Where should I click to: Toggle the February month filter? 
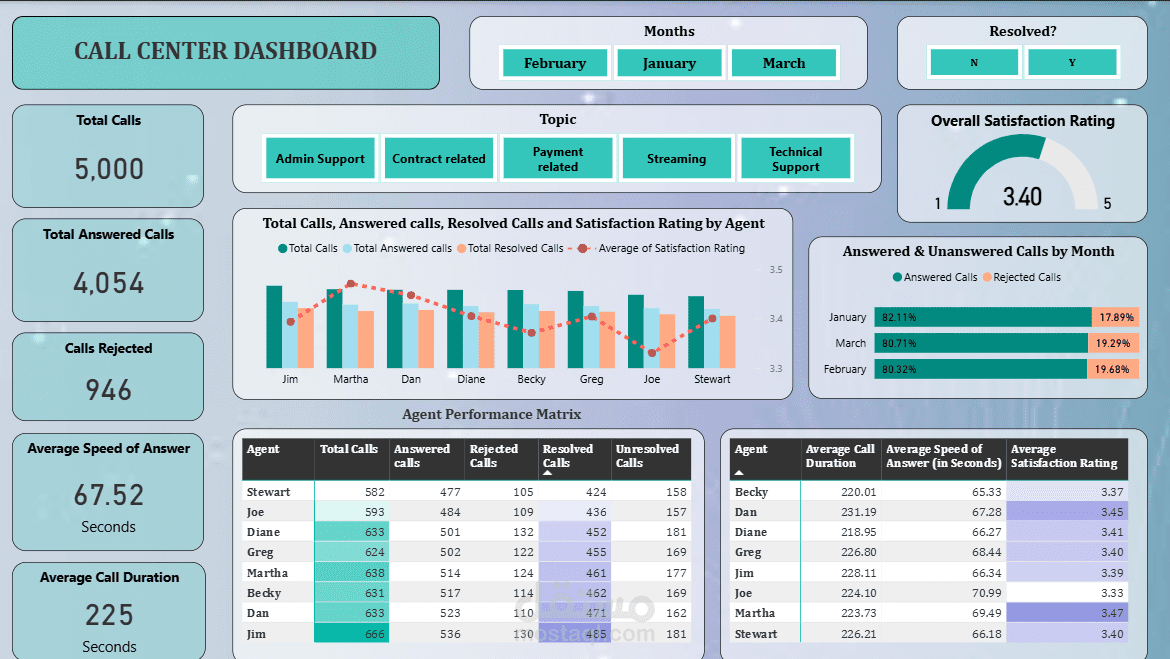tap(554, 62)
